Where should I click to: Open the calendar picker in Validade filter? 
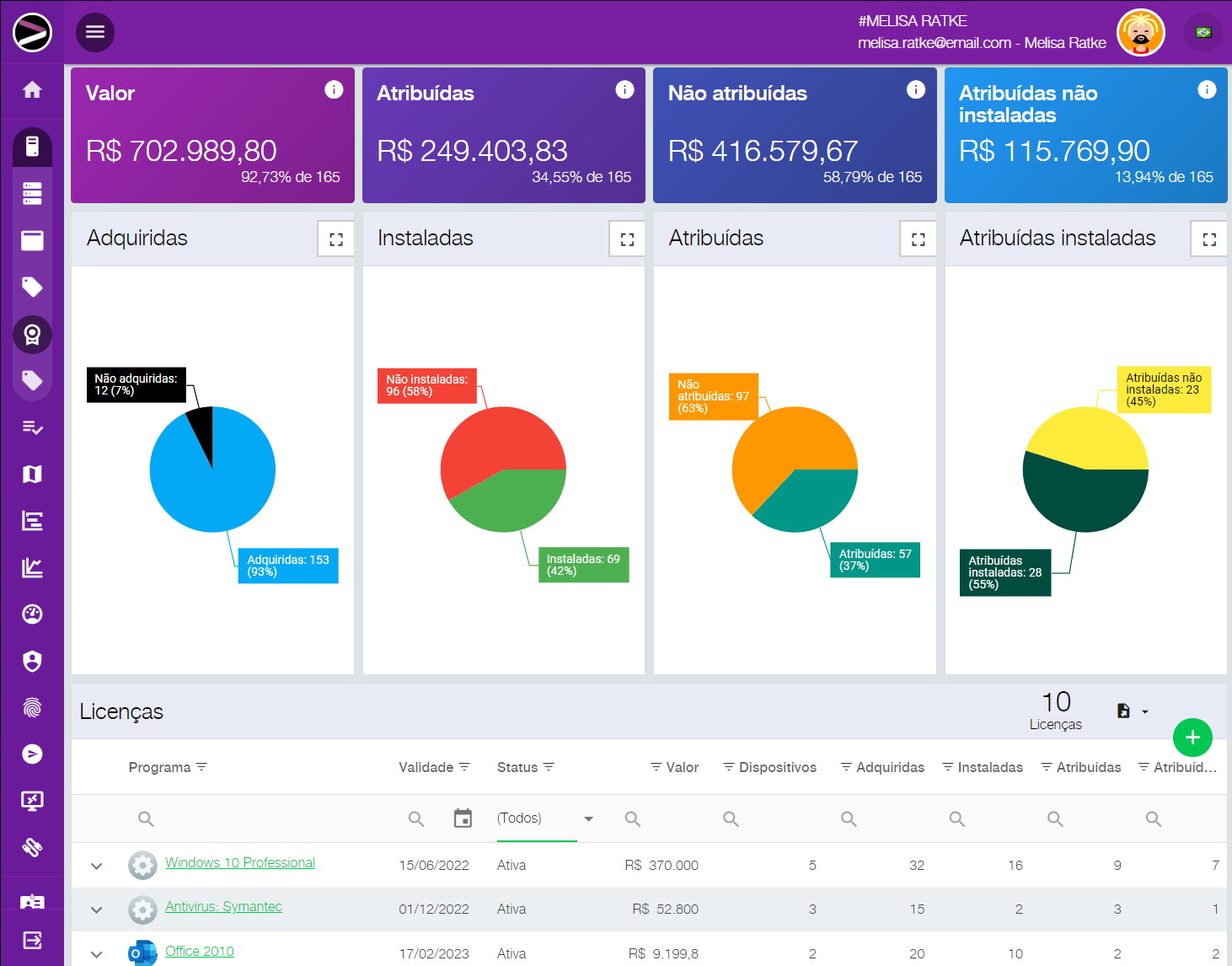coord(463,818)
